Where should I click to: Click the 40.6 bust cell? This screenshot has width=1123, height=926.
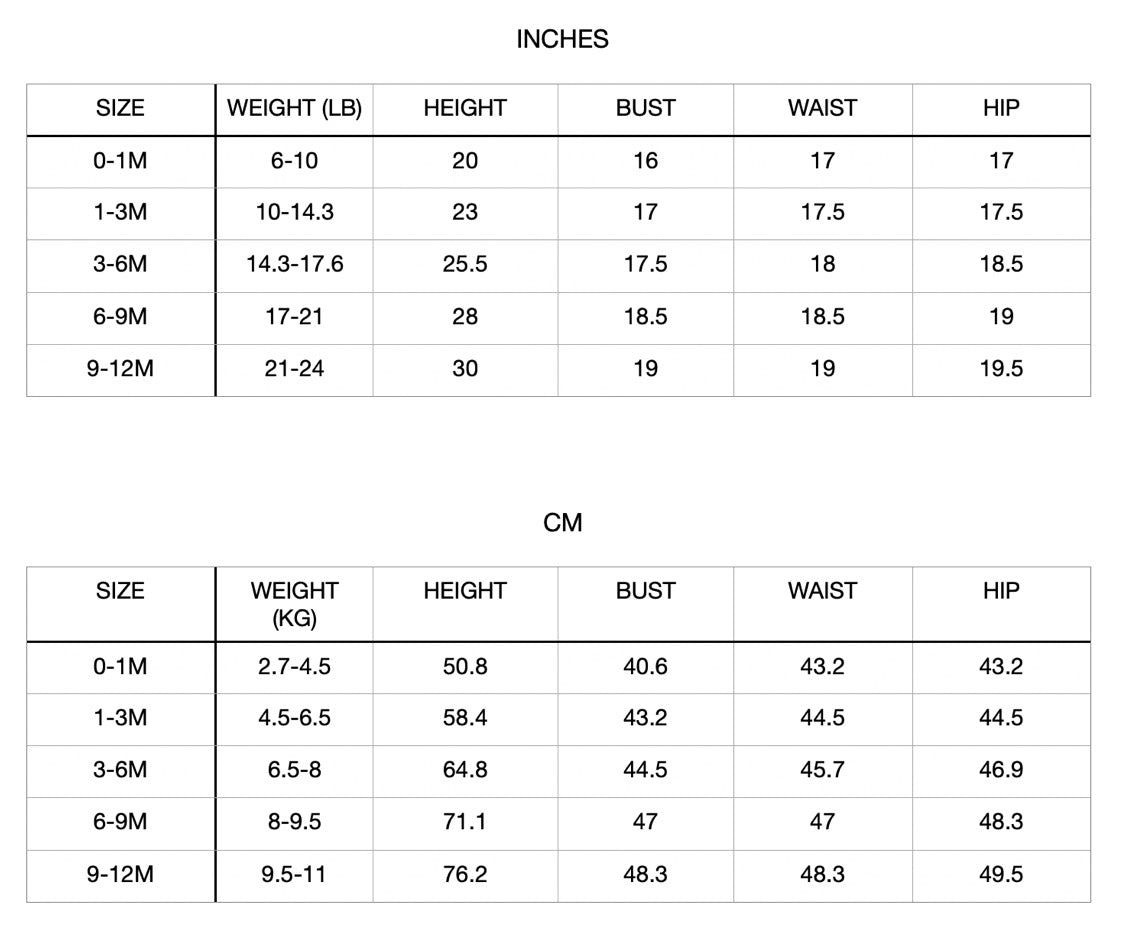tap(645, 666)
